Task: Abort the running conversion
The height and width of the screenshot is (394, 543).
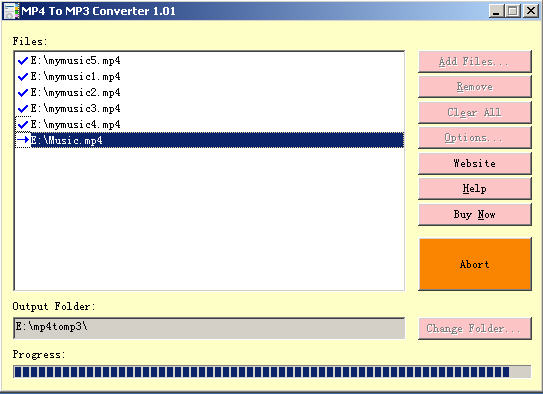Action: tap(475, 264)
